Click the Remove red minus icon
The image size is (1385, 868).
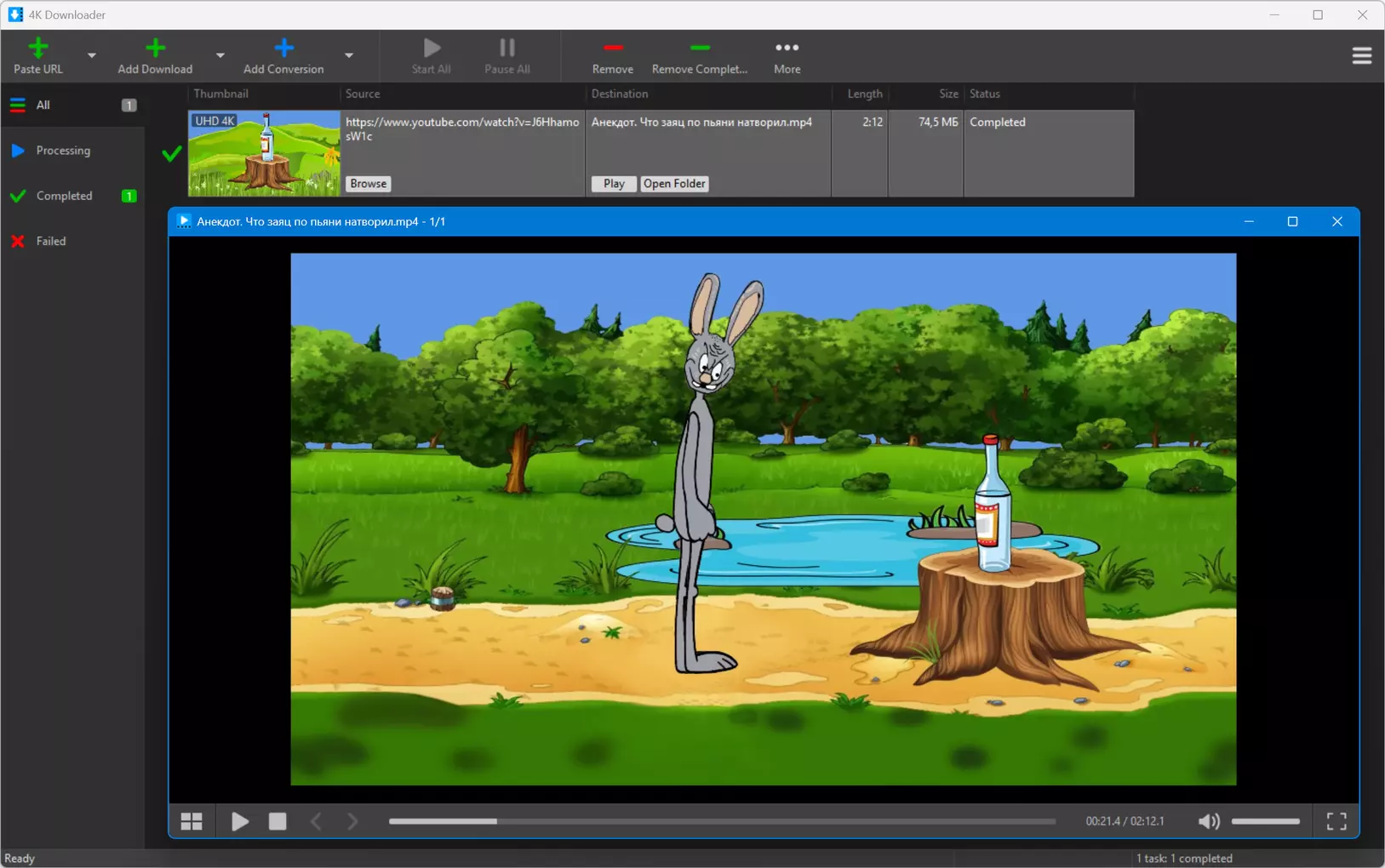[x=612, y=49]
